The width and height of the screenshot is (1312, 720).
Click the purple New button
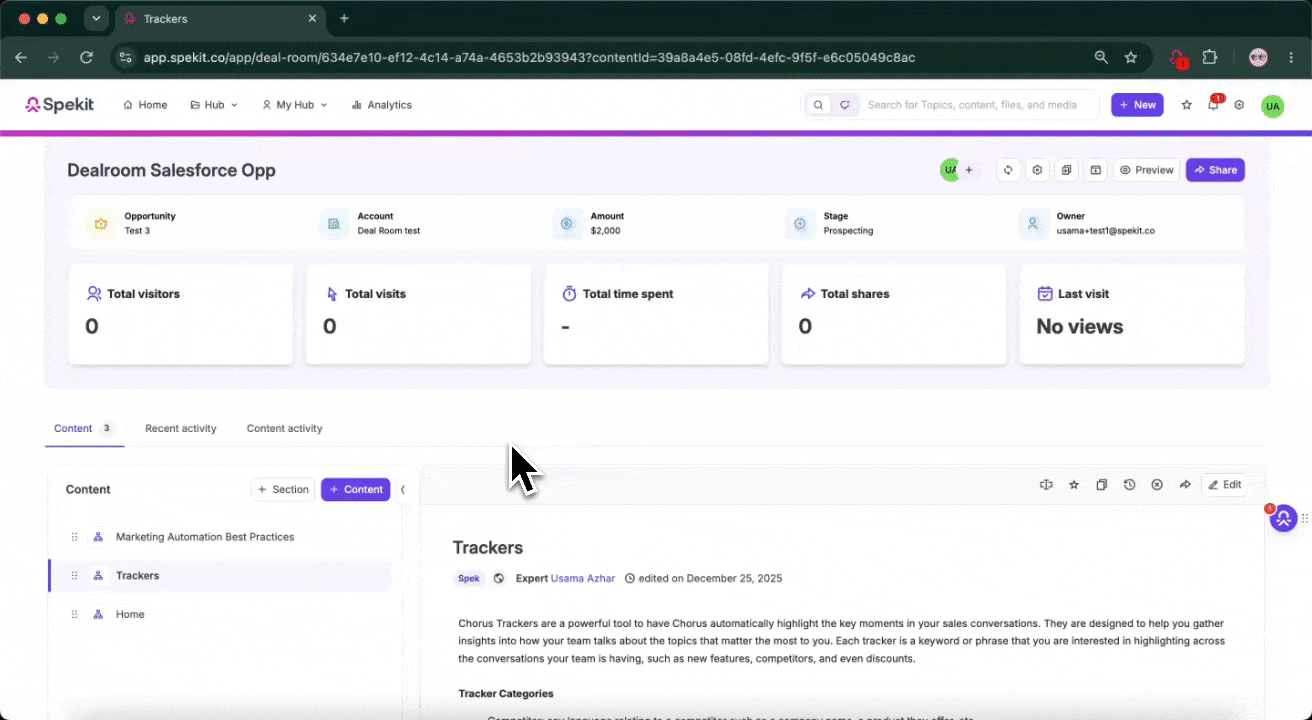[x=1137, y=105]
